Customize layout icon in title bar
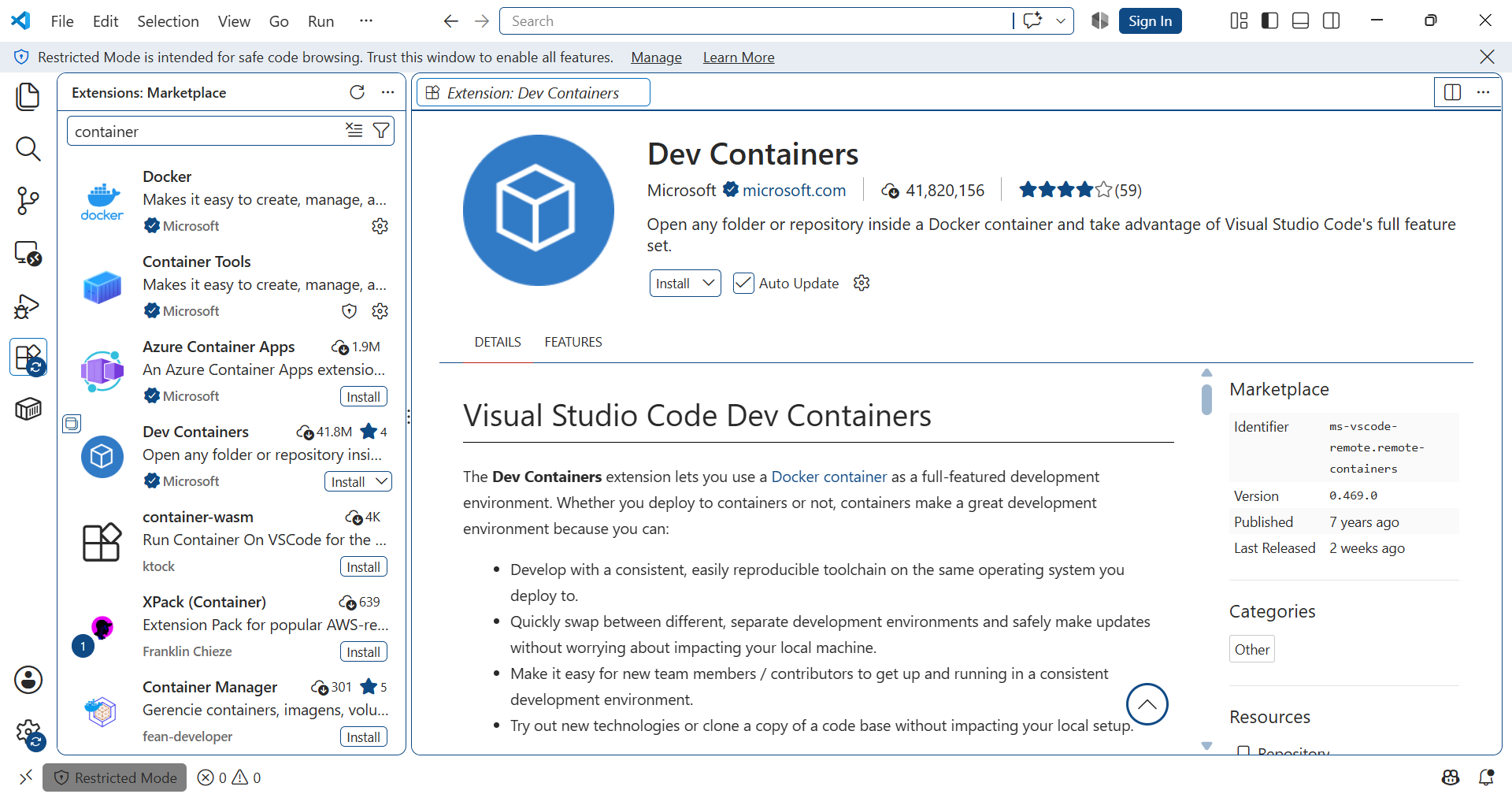This screenshot has width=1512, height=794. coord(1239,21)
